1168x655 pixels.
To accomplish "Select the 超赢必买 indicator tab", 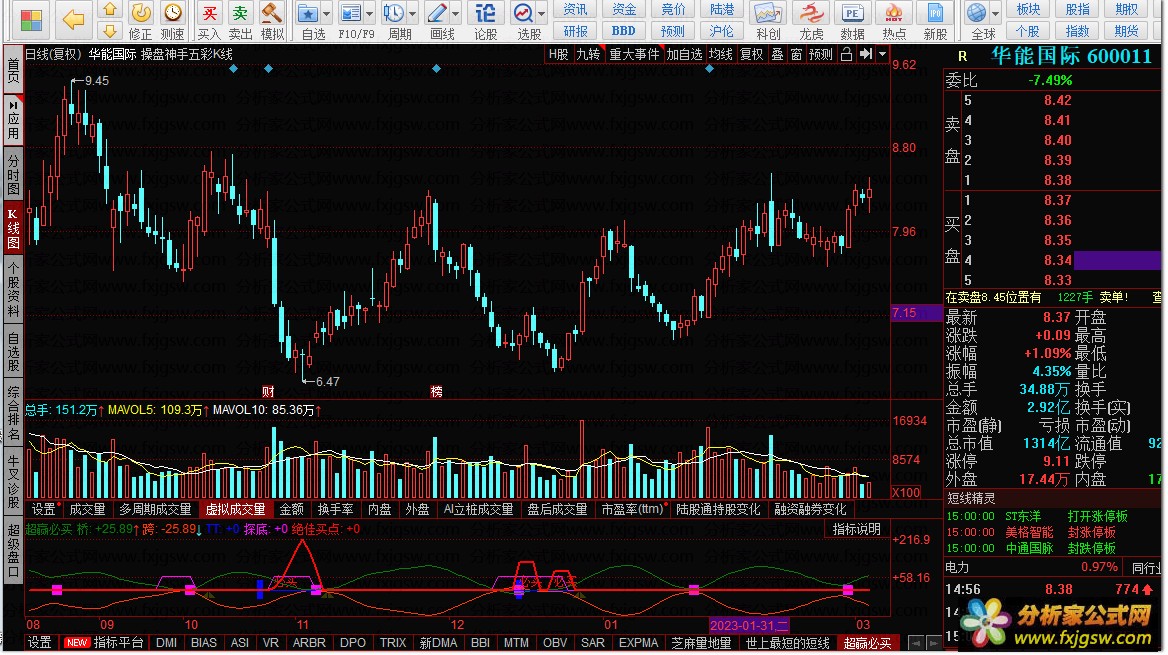I will coord(867,643).
